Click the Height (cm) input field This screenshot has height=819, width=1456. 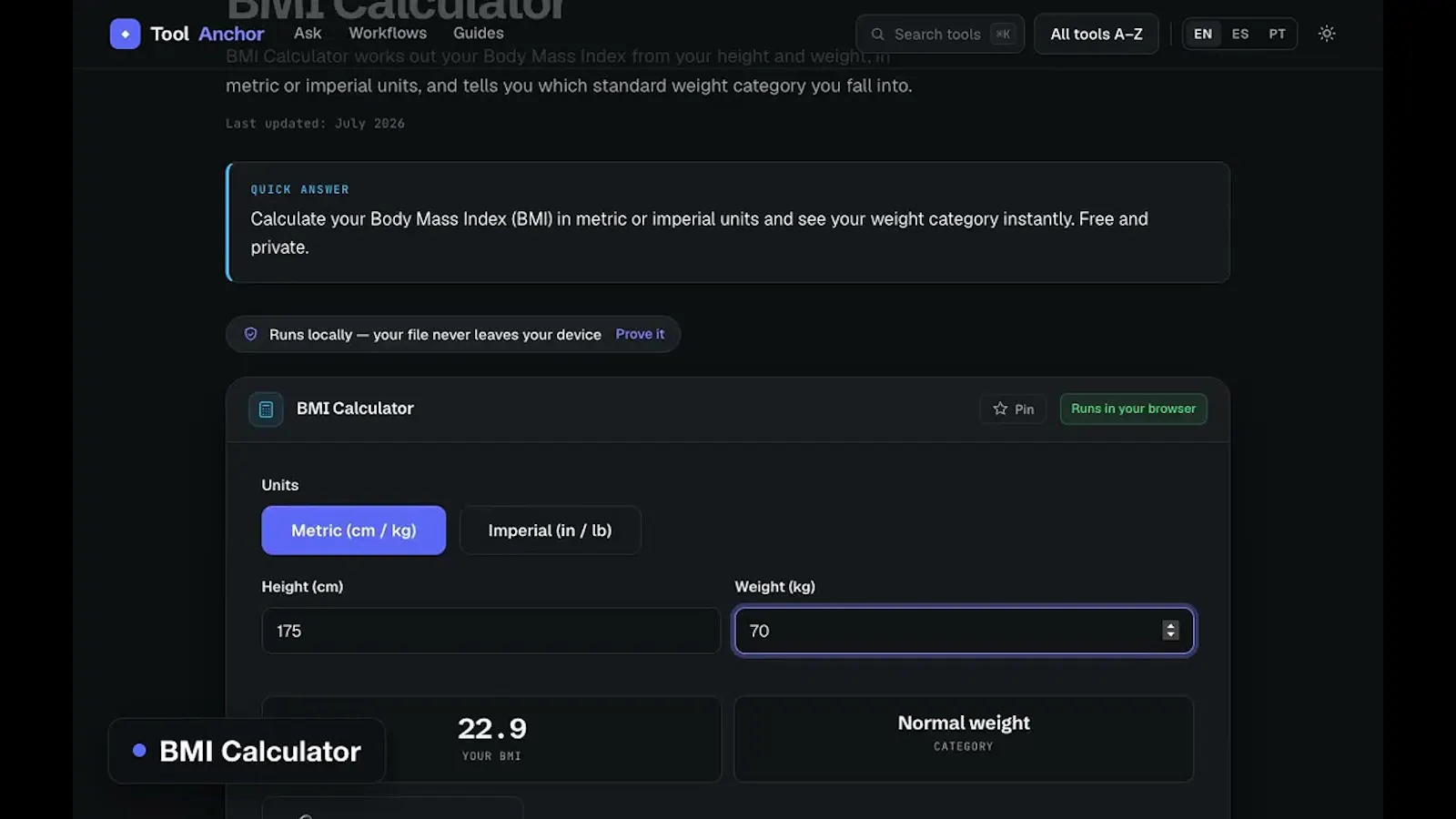490,631
